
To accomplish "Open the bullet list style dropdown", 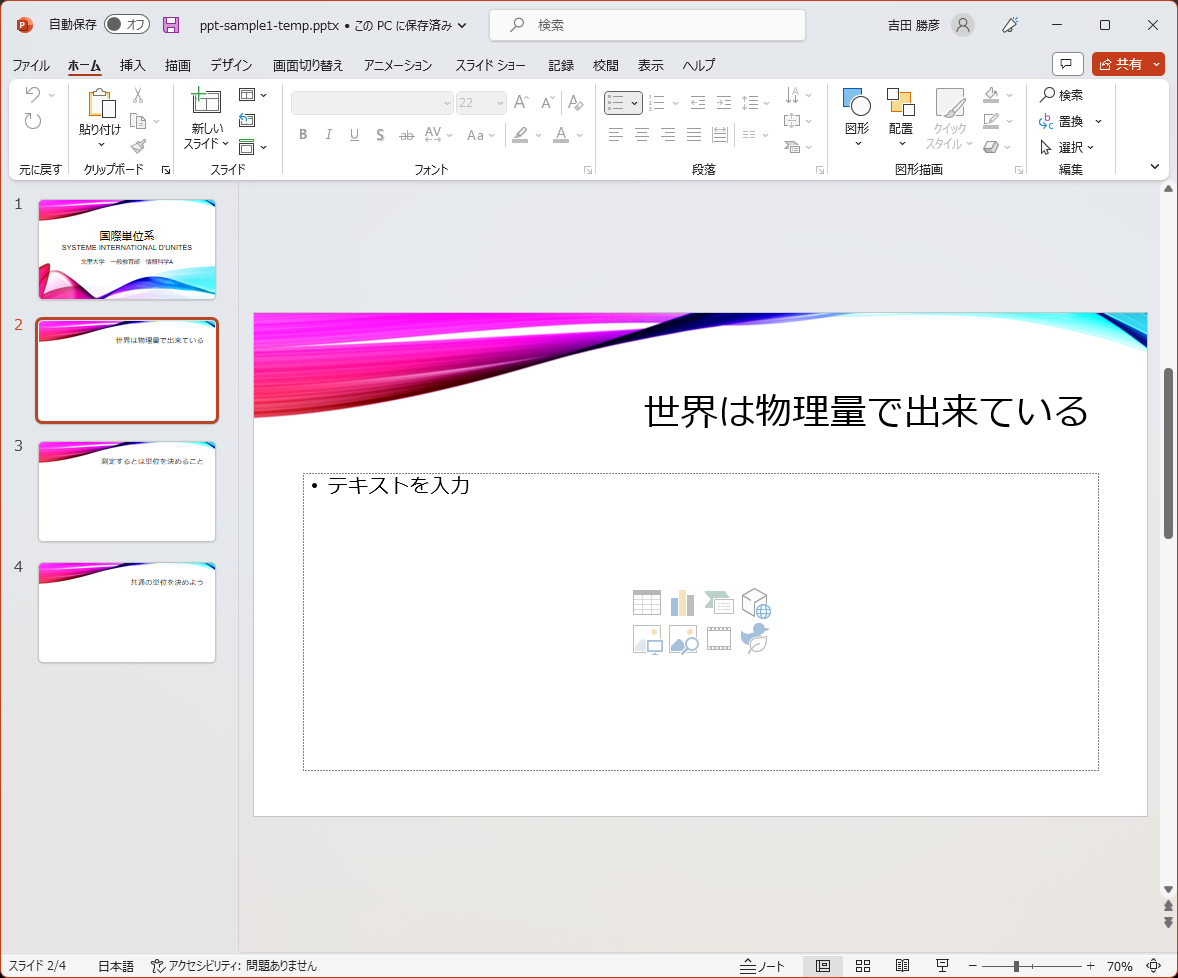I will [634, 102].
